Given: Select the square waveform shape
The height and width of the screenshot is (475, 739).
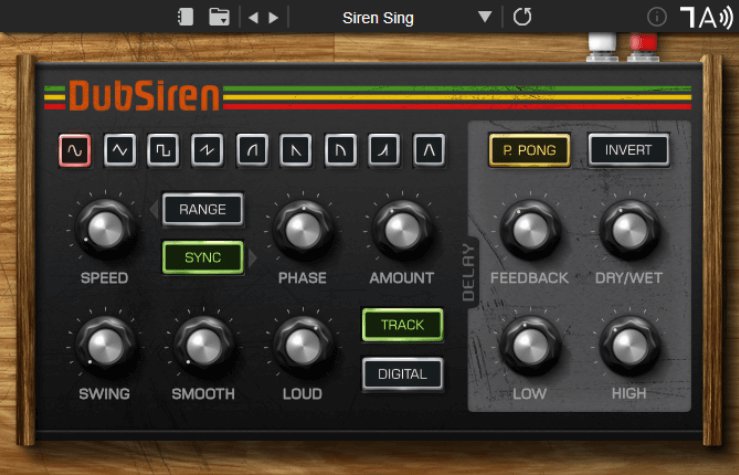Looking at the screenshot, I should click(163, 150).
